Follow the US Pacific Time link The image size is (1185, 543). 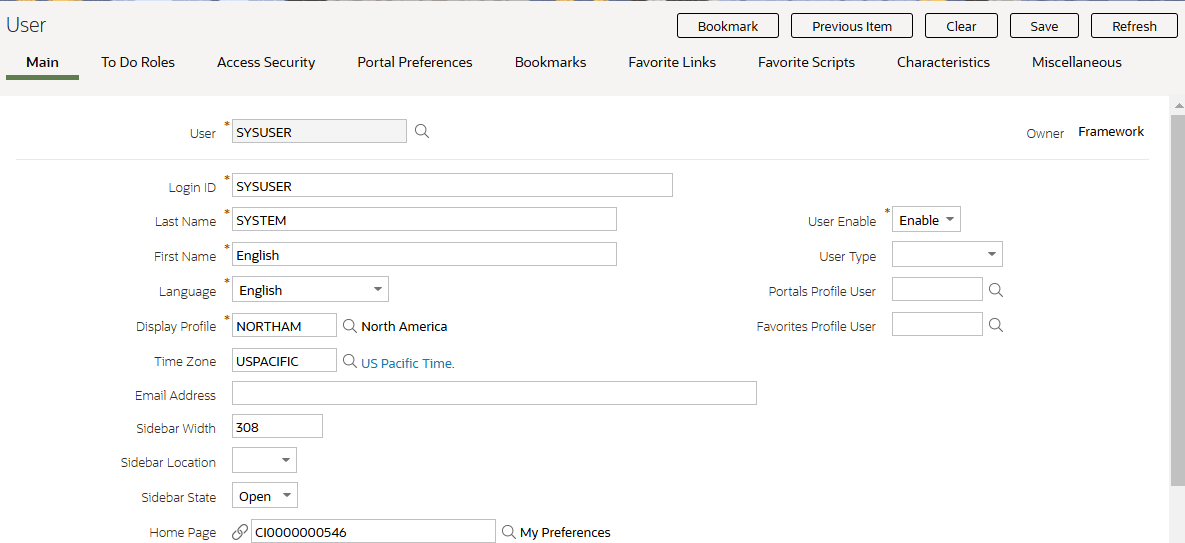(407, 363)
